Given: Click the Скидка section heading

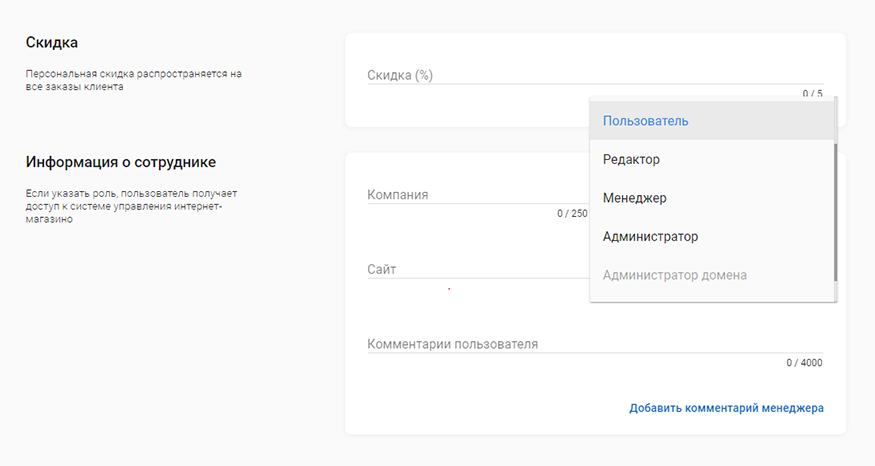Looking at the screenshot, I should tap(51, 42).
